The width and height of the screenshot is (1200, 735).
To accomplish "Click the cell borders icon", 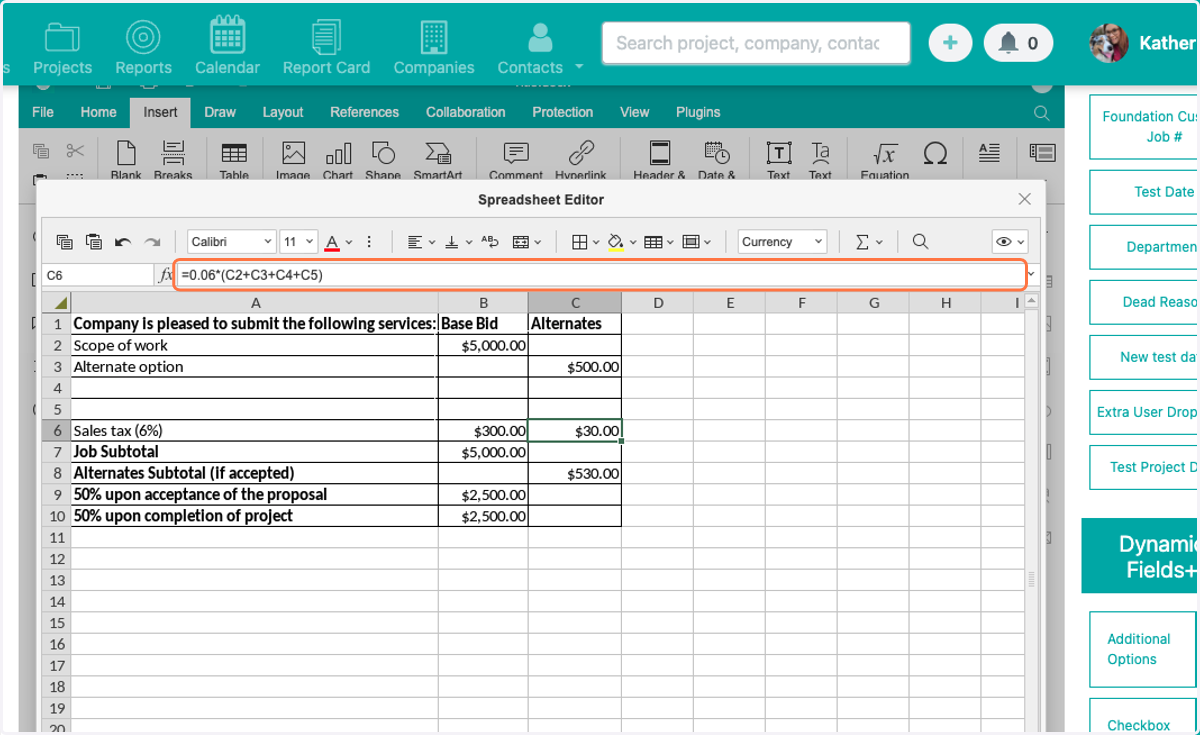I will point(579,242).
